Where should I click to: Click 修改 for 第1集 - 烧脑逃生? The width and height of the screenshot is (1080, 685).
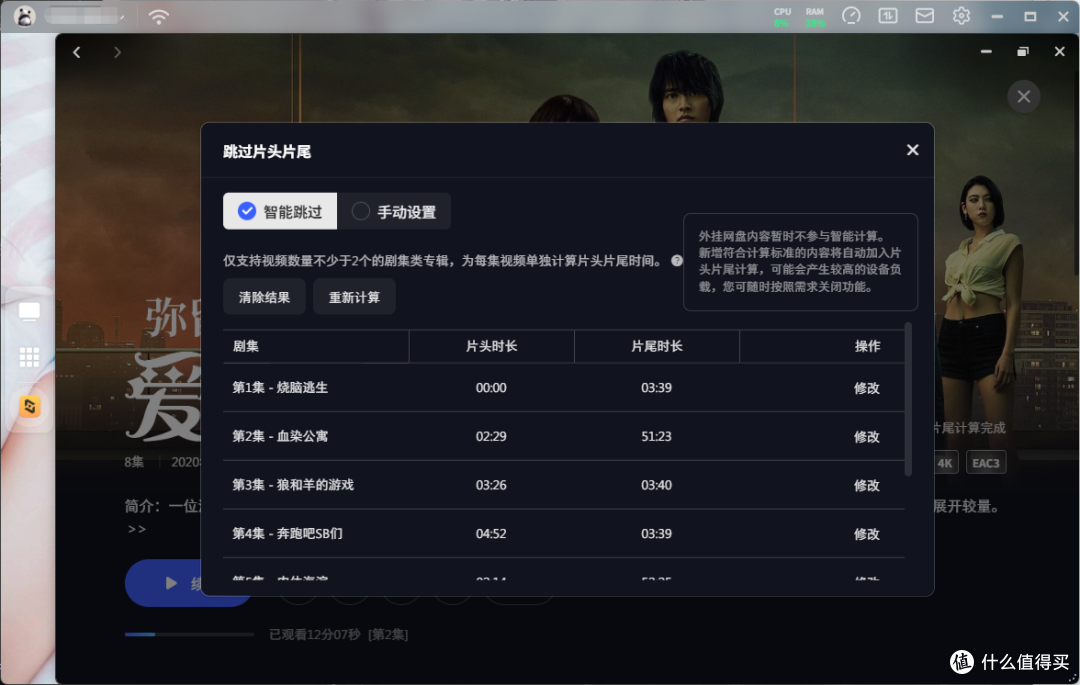866,388
